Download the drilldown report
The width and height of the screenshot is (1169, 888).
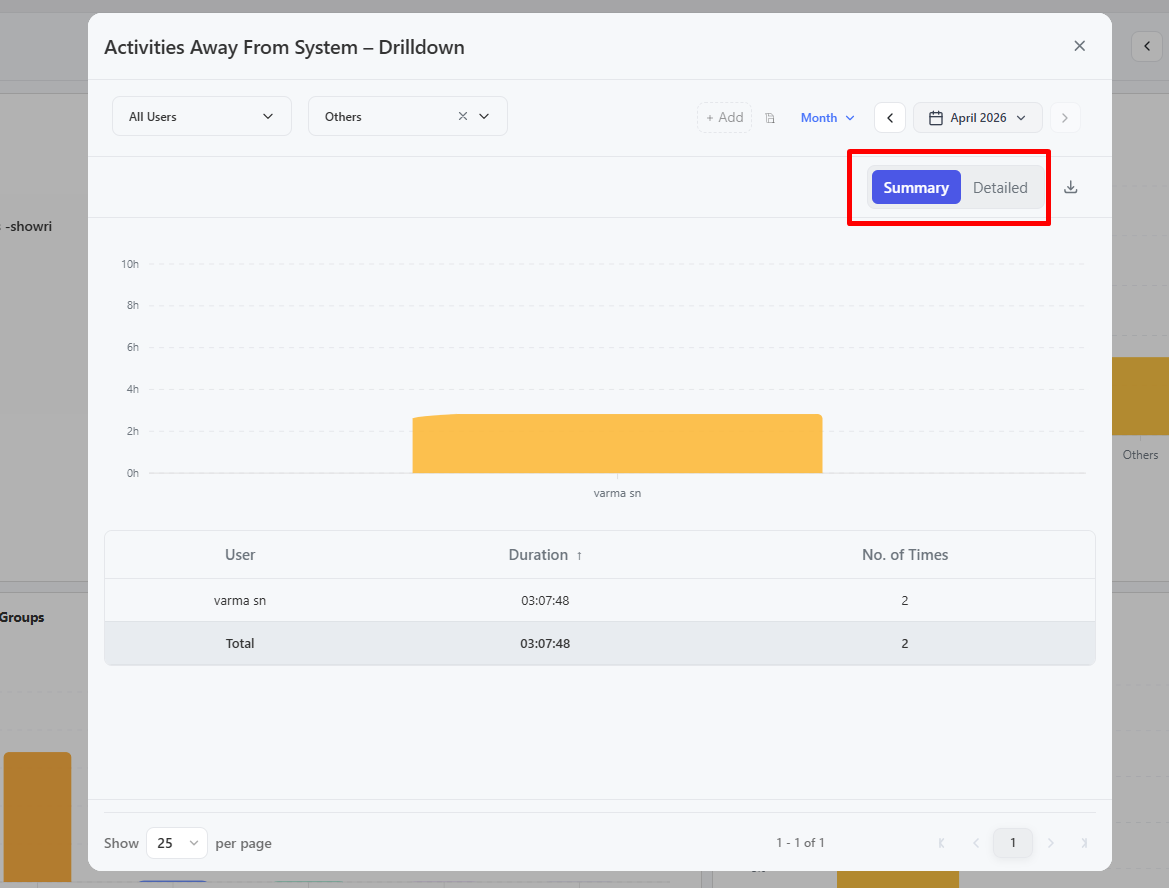pos(1071,187)
